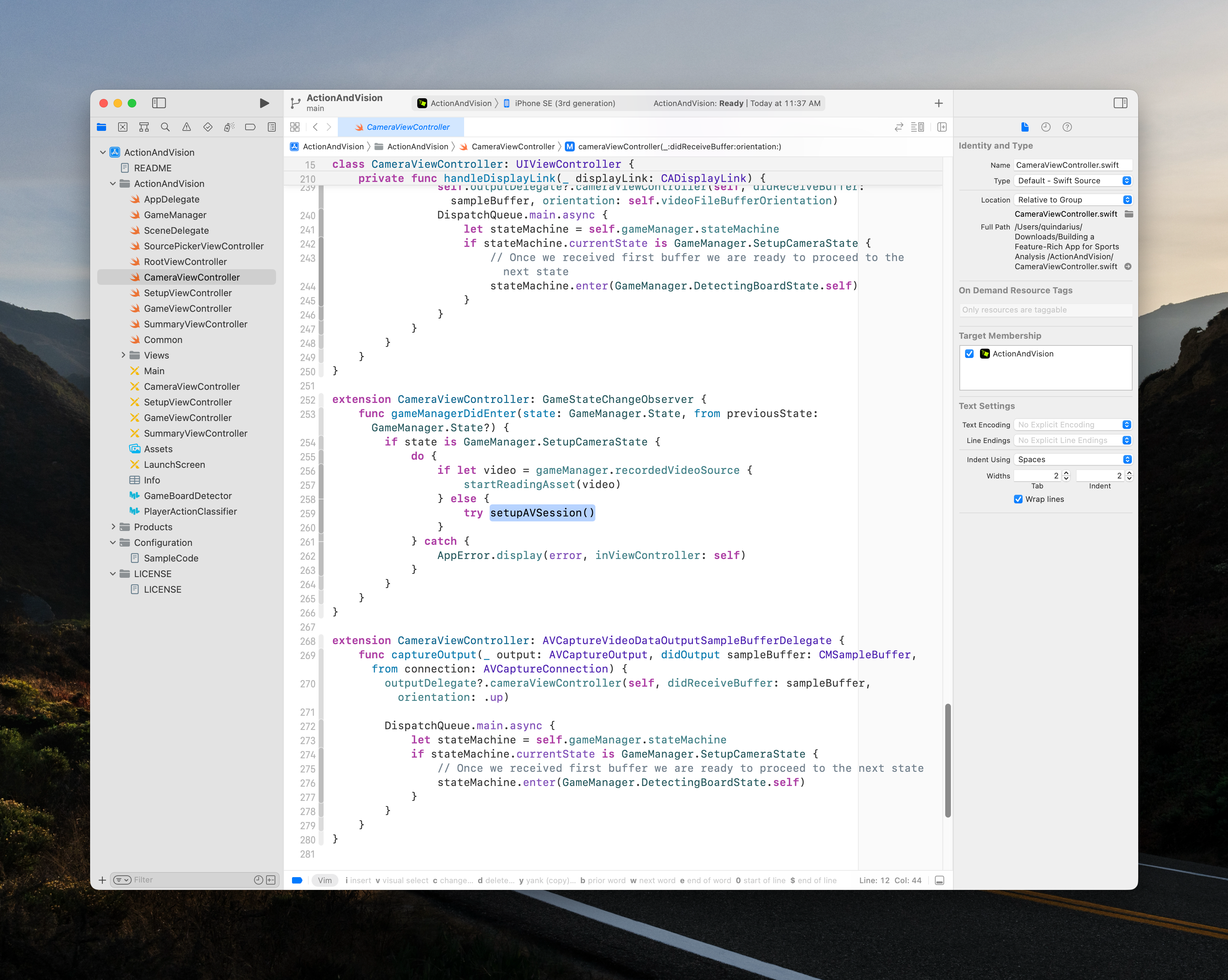Open GameManager swift file in navigator
The width and height of the screenshot is (1228, 980).
tap(175, 215)
